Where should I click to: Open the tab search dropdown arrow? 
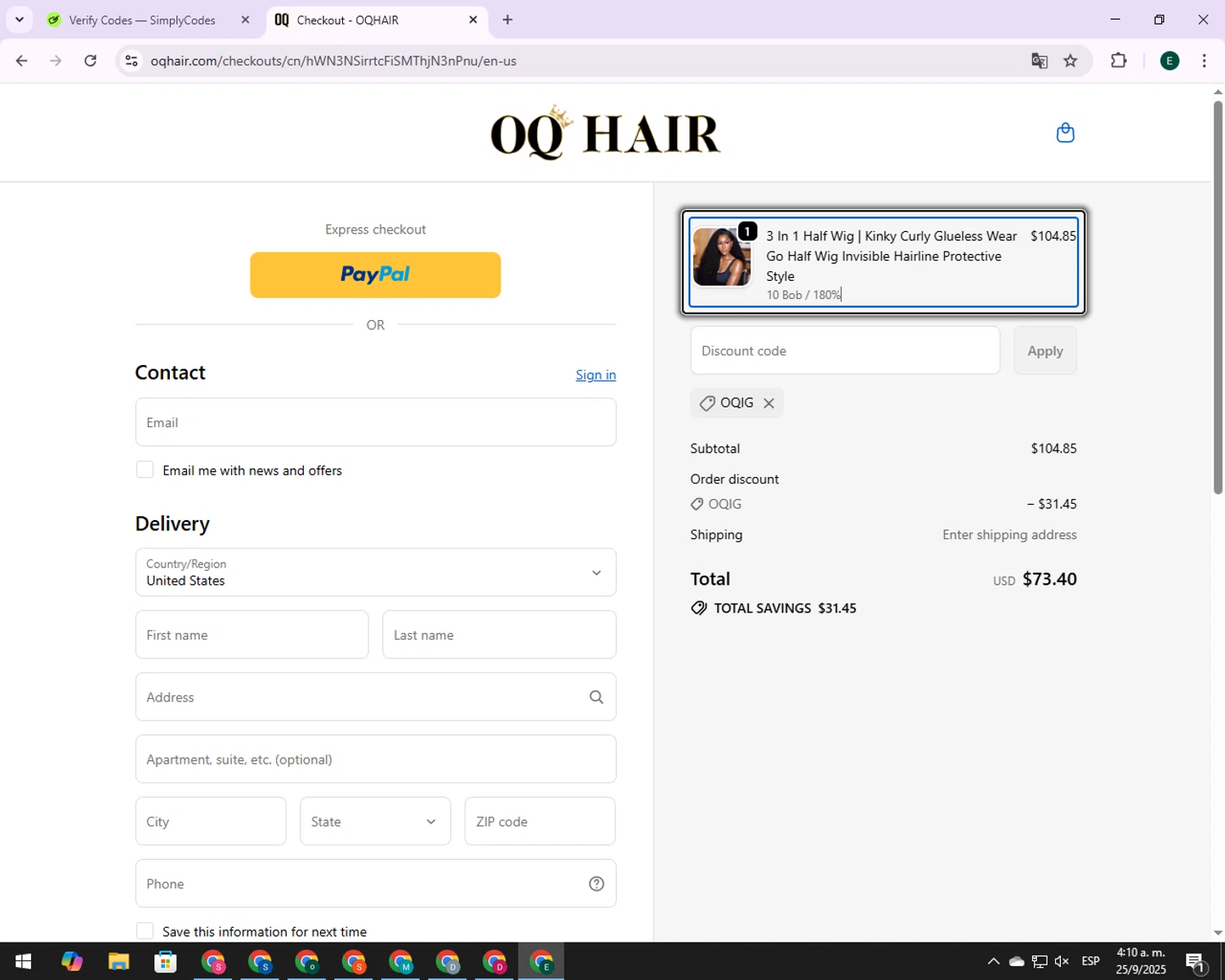[19, 20]
